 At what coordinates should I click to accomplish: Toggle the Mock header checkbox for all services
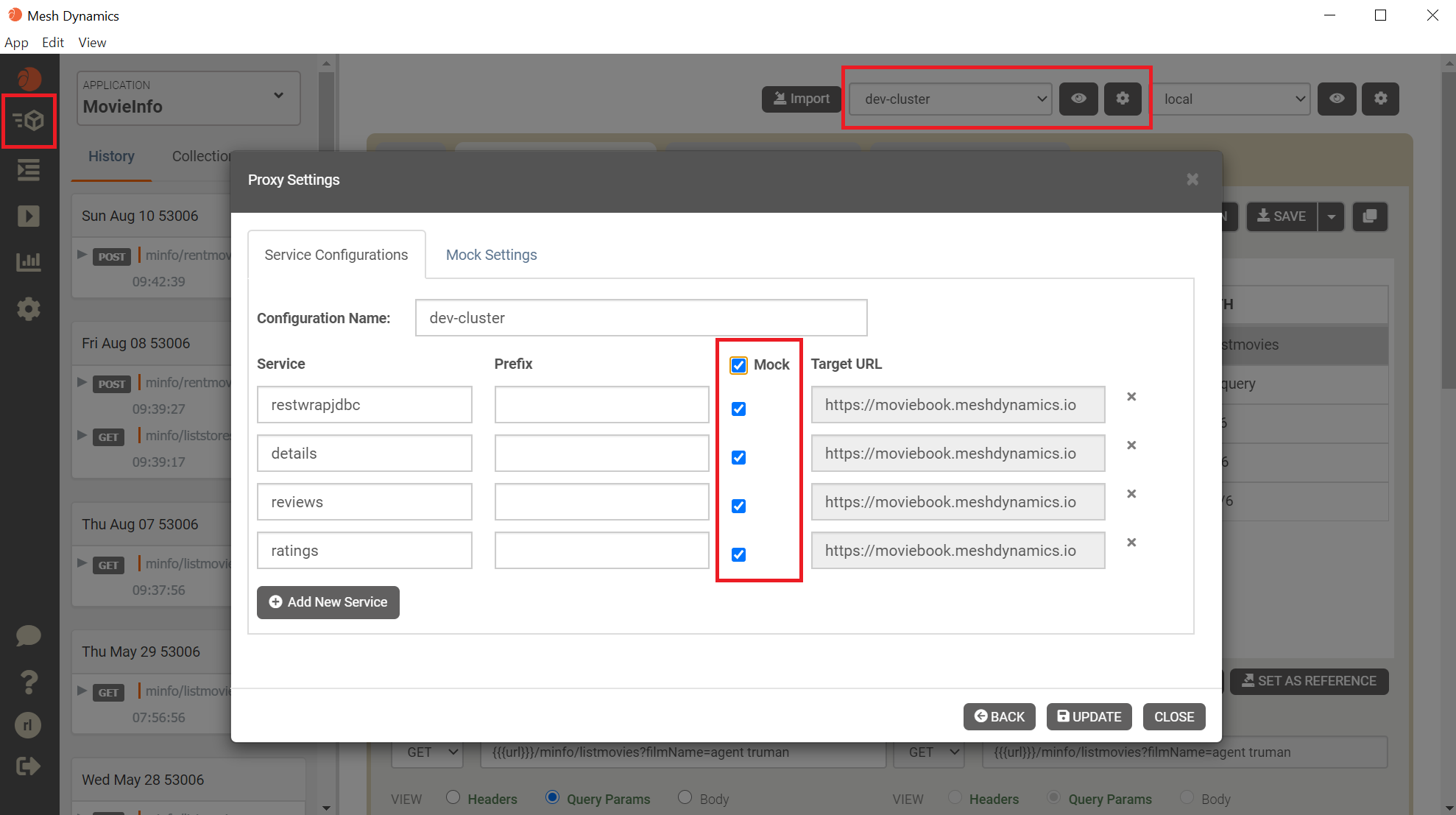tap(738, 365)
